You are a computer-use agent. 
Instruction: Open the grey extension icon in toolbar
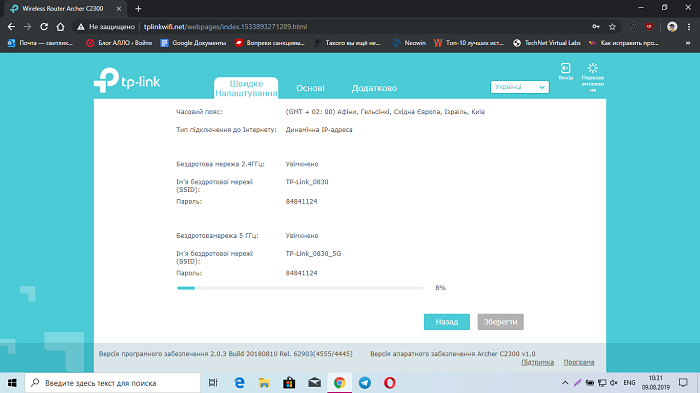click(633, 27)
